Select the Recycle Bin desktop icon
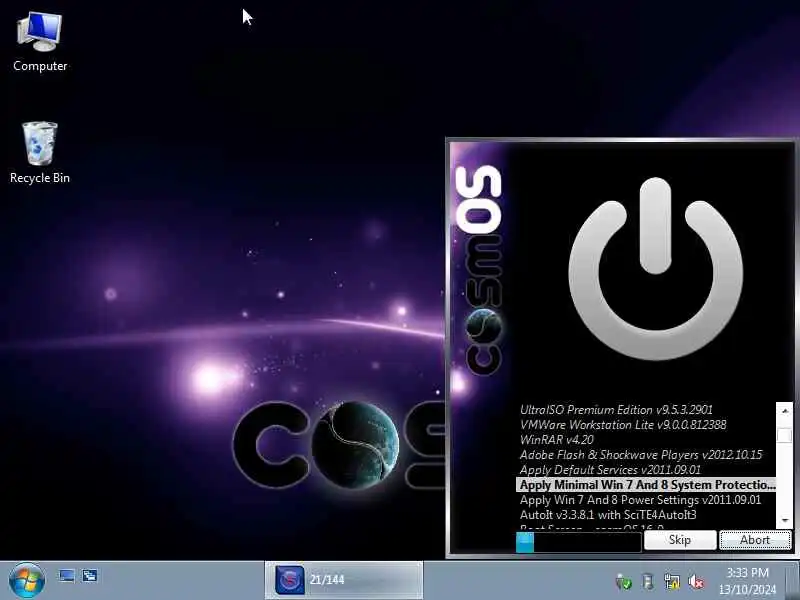This screenshot has width=800, height=600. point(40,152)
